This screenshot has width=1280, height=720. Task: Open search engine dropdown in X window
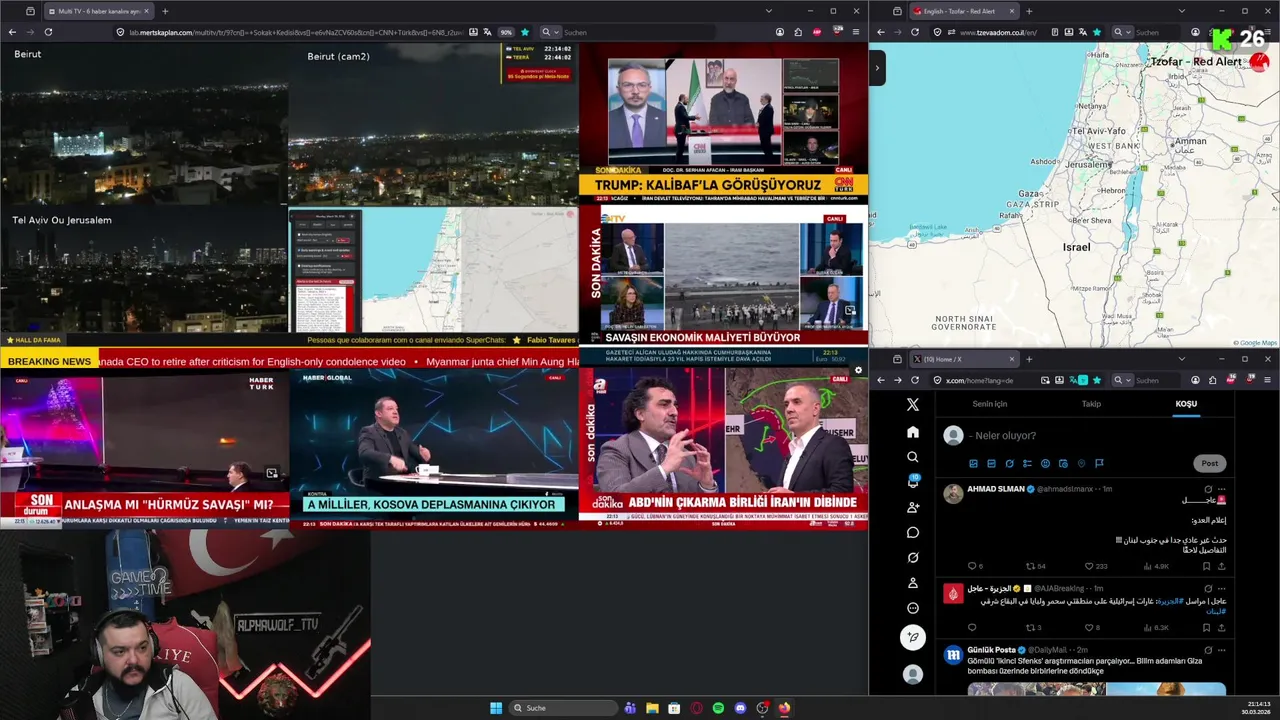click(1124, 380)
